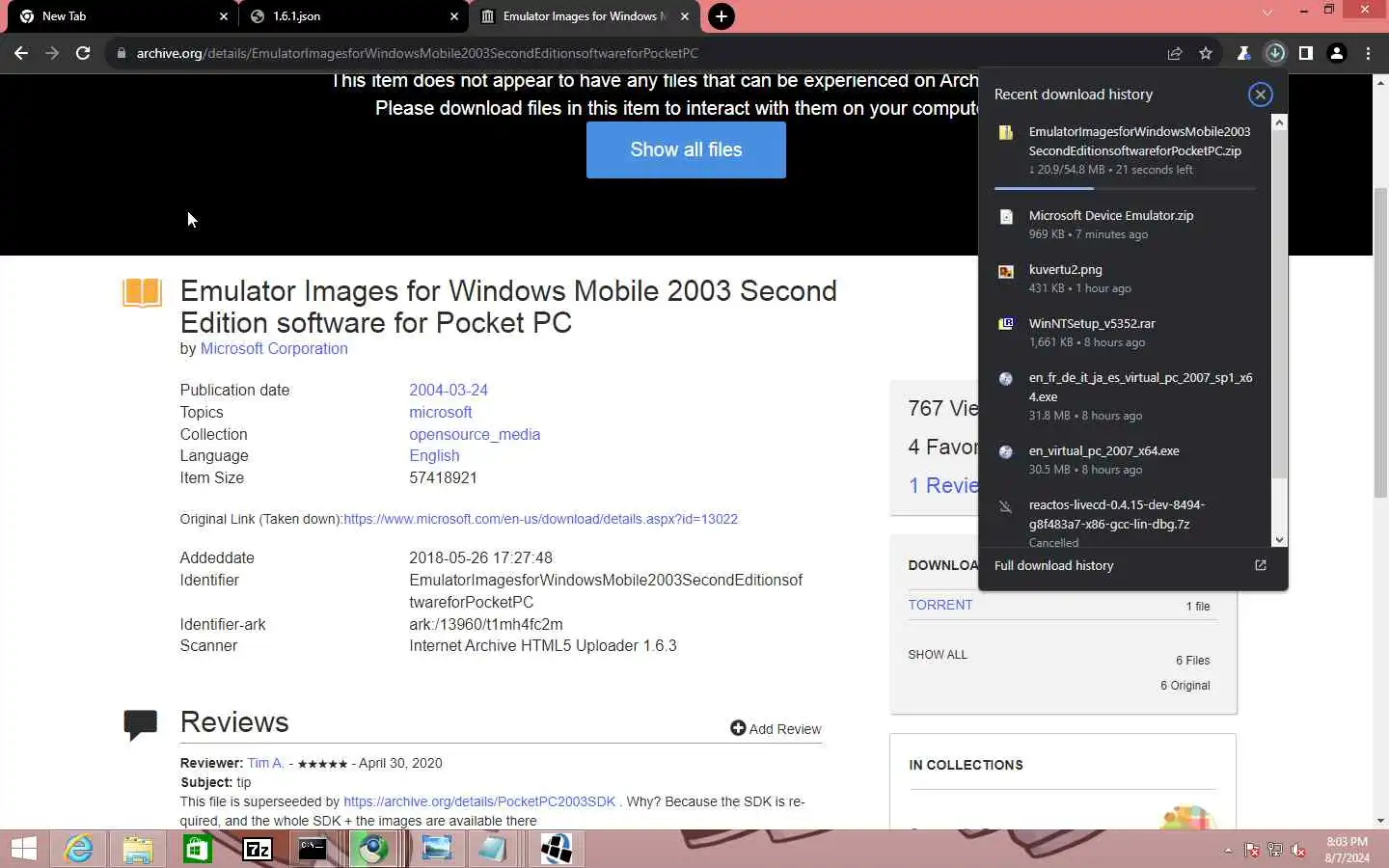Open en_virtual_pc_2007_x64.exe download entry

[1103, 451]
